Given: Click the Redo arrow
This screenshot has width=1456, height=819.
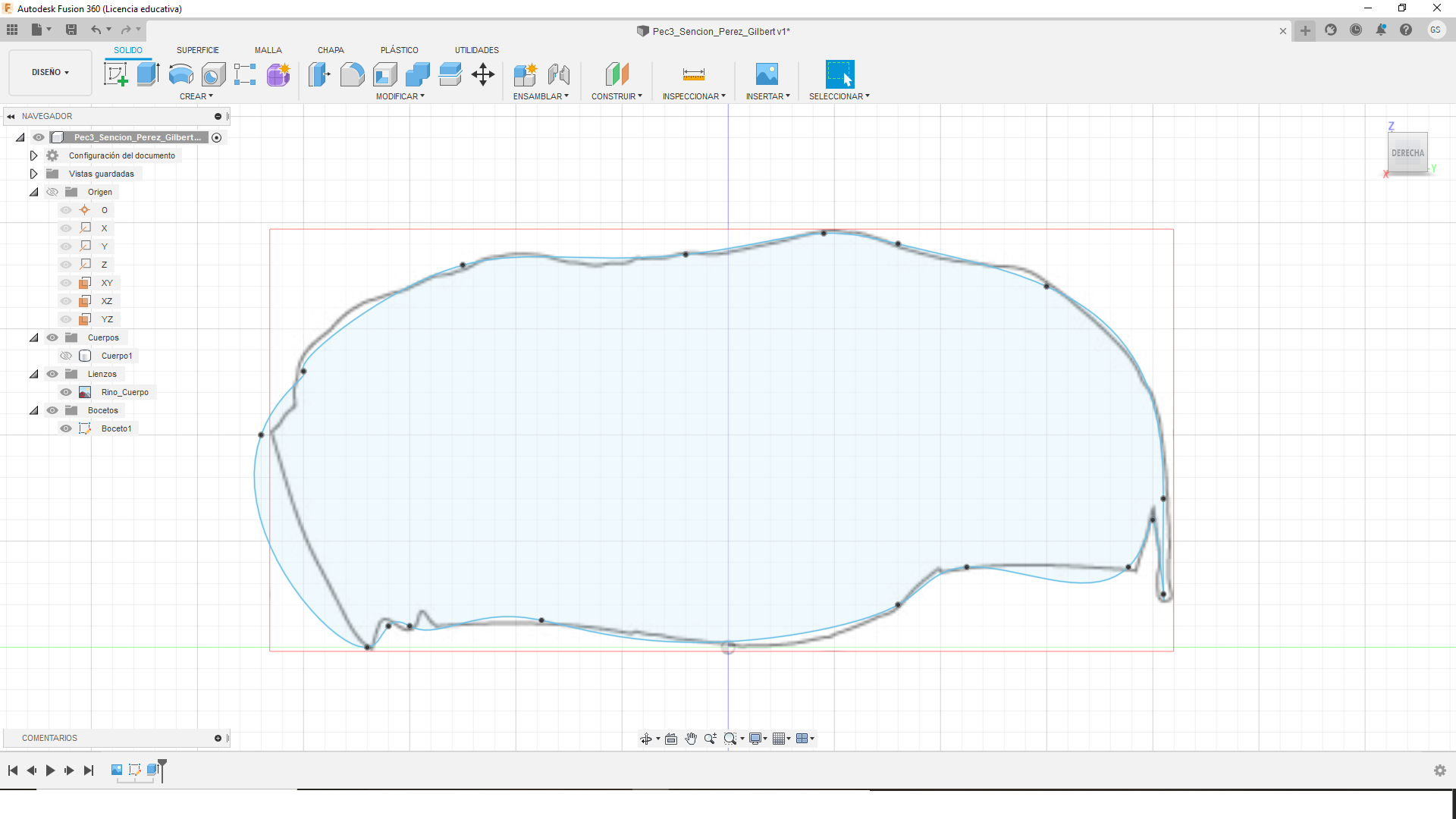Looking at the screenshot, I should (x=126, y=30).
